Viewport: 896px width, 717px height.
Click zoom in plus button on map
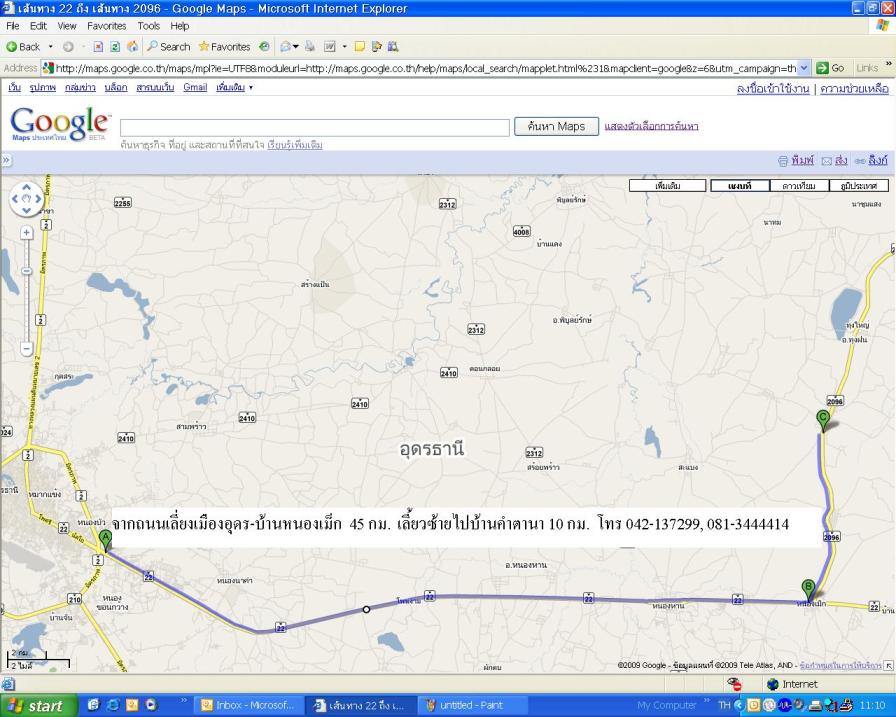27,232
